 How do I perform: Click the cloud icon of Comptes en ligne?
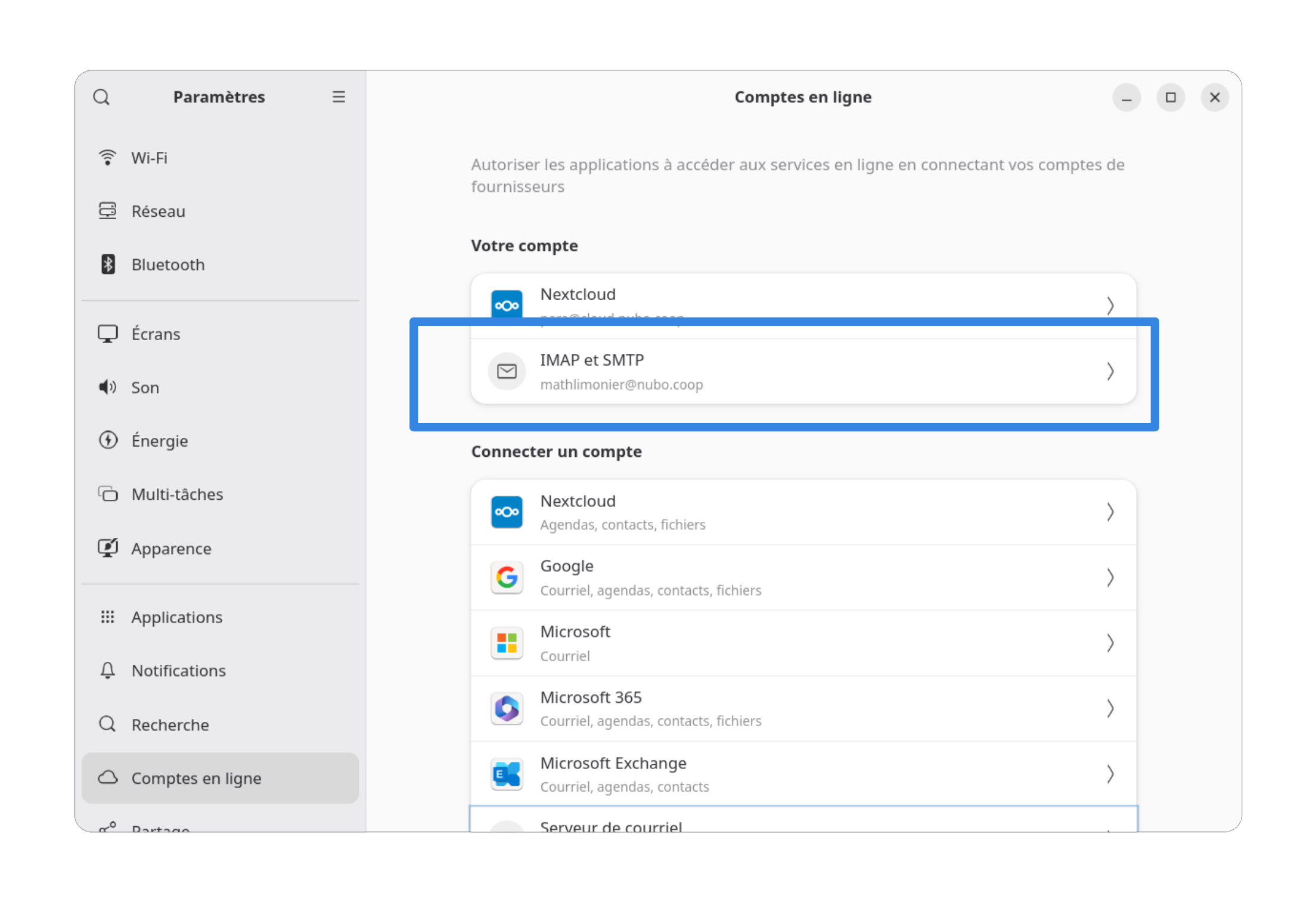[107, 777]
